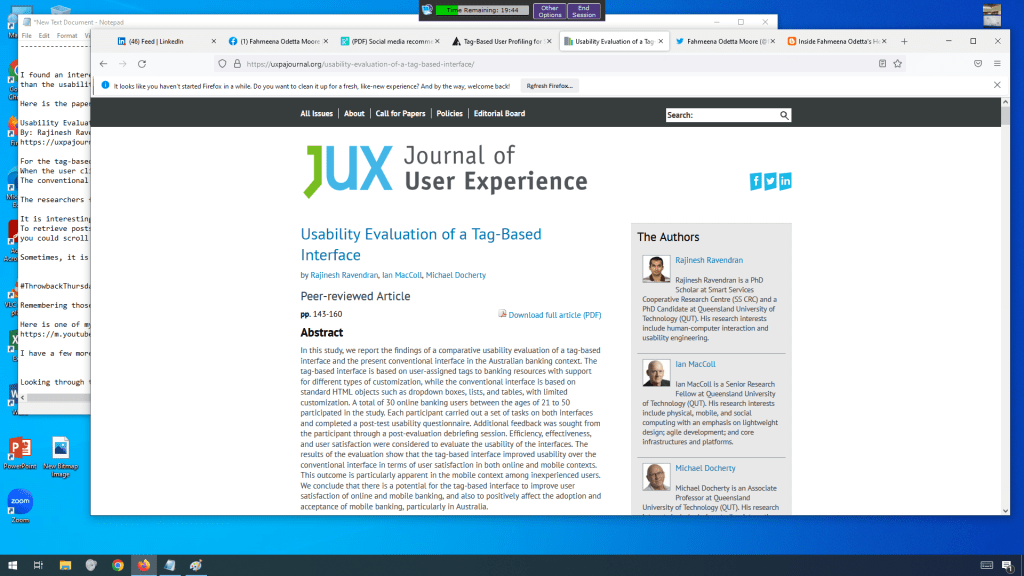Toggle Firefox reader view icon
1024x576 pixels.
pyautogui.click(x=882, y=63)
